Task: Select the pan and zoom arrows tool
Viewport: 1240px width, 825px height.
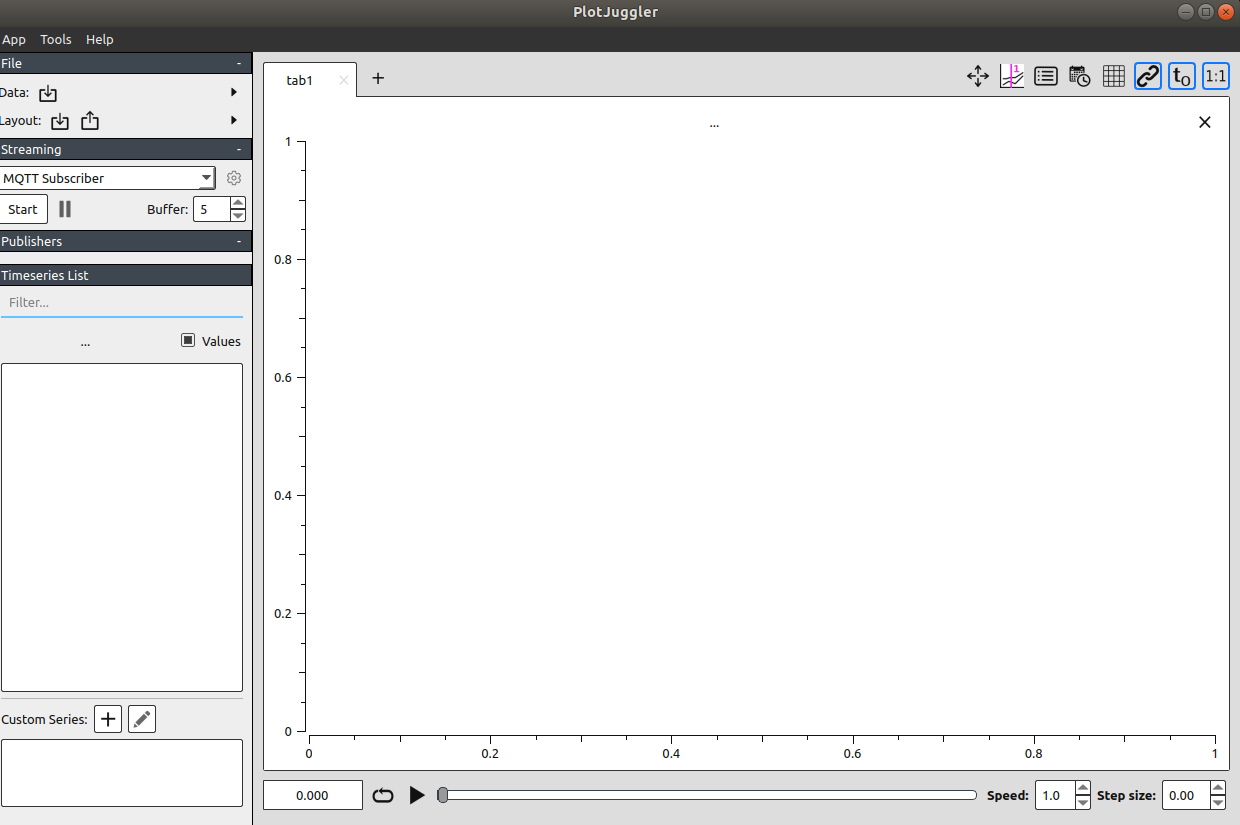Action: pyautogui.click(x=977, y=76)
